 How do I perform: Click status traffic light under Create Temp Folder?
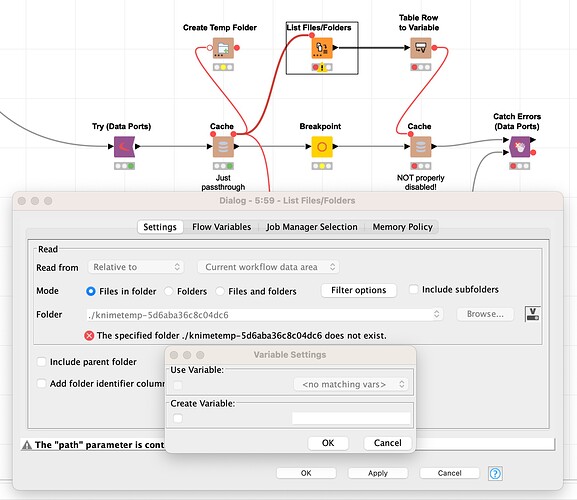tap(223, 67)
